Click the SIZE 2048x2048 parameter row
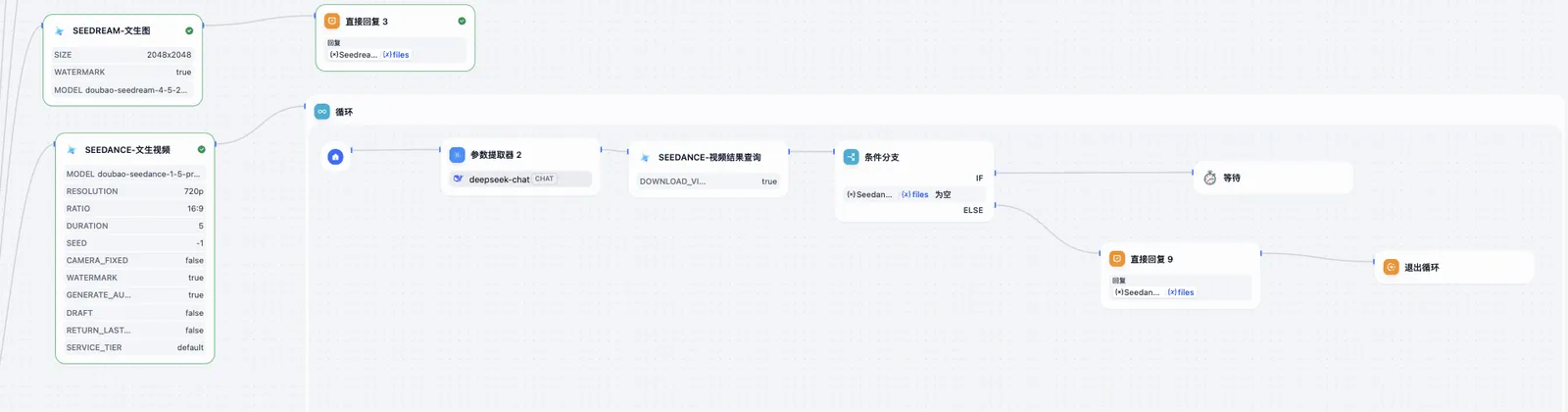The width and height of the screenshot is (1568, 412). (122, 55)
